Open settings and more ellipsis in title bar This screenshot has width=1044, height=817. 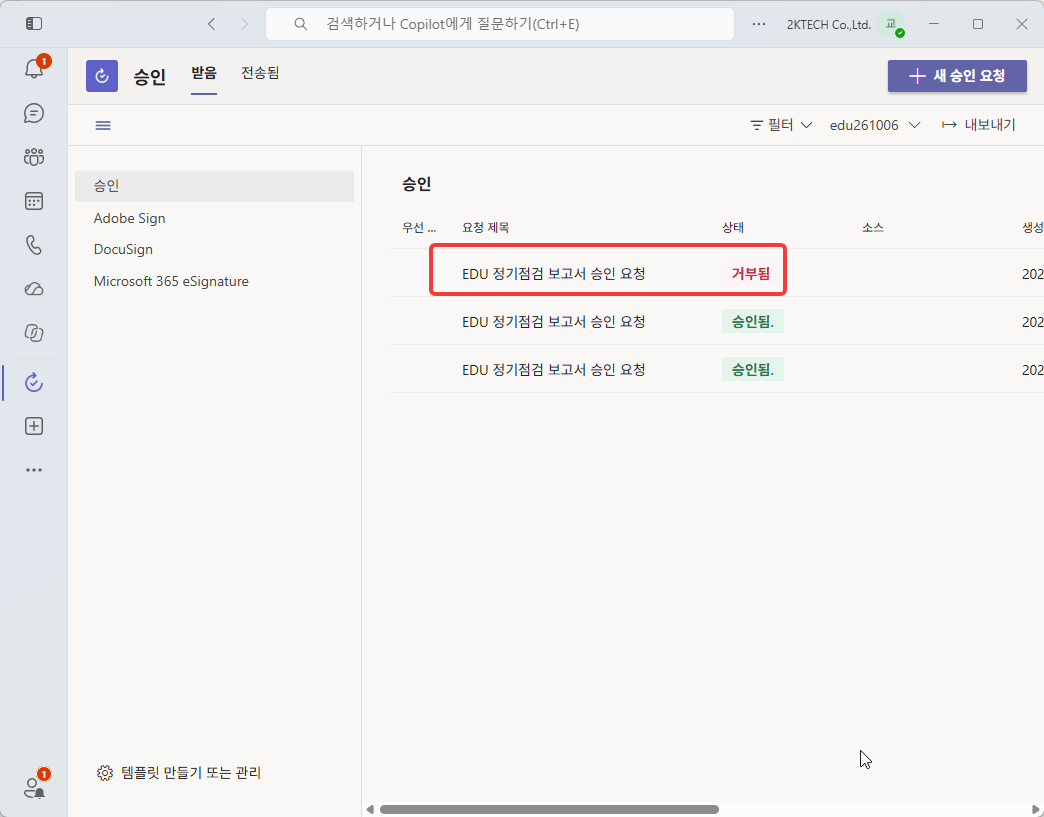click(x=759, y=24)
